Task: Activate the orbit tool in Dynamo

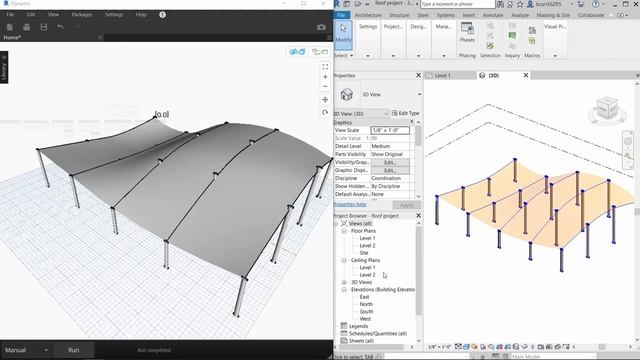Action: 325,112
